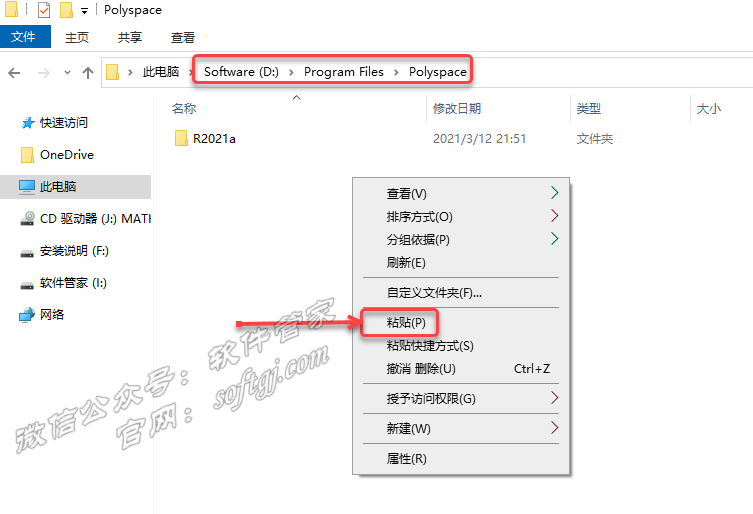
Task: Choose 属性(R) from context menu
Action: tap(461, 458)
